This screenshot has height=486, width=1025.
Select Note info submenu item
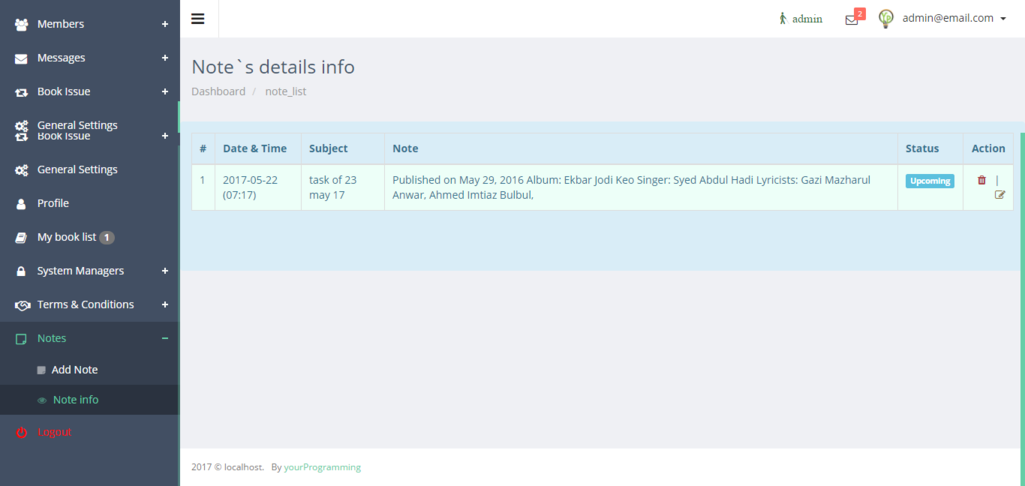[75, 400]
